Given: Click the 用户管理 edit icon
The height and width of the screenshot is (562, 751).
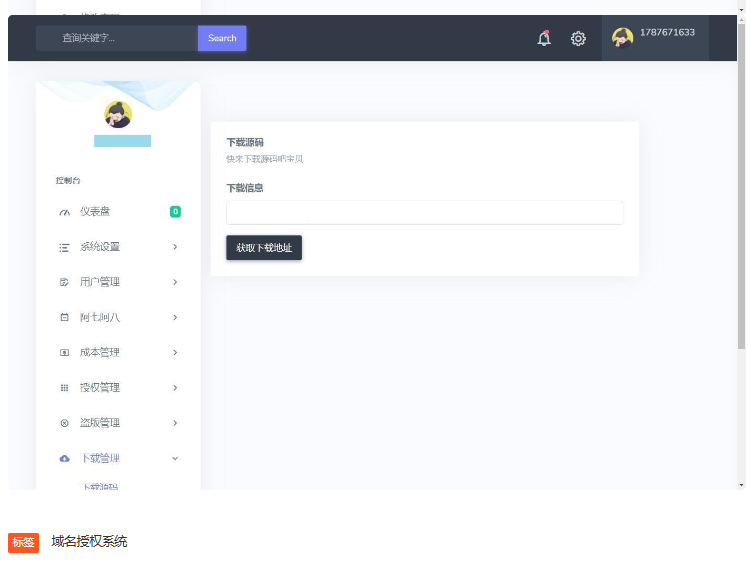Looking at the screenshot, I should (x=65, y=282).
